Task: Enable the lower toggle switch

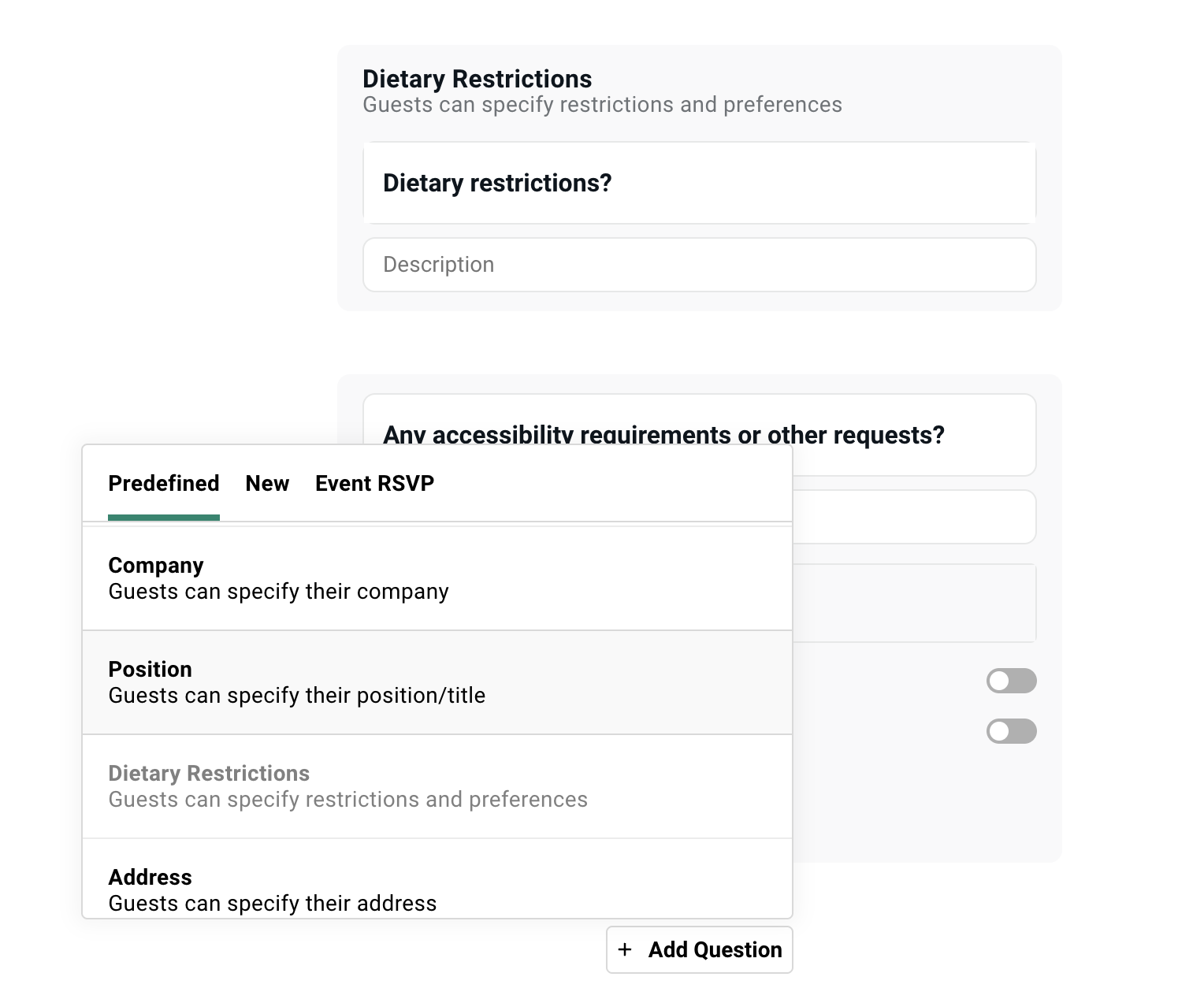Action: pyautogui.click(x=1012, y=731)
